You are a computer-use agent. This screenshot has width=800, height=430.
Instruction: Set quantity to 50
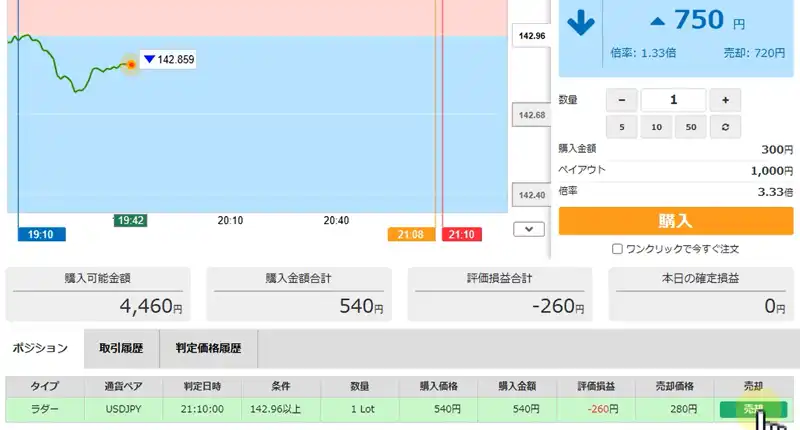tap(691, 127)
